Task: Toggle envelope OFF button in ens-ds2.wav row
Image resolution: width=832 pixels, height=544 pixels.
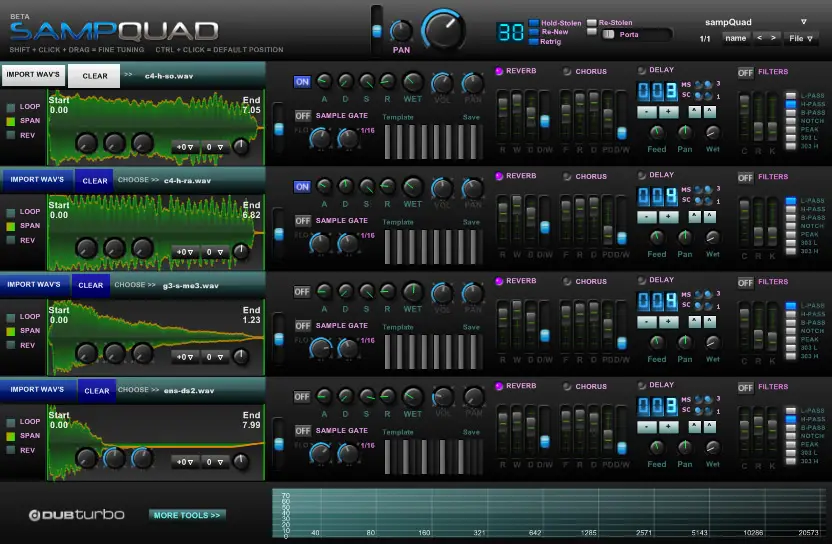Action: pyautogui.click(x=302, y=397)
